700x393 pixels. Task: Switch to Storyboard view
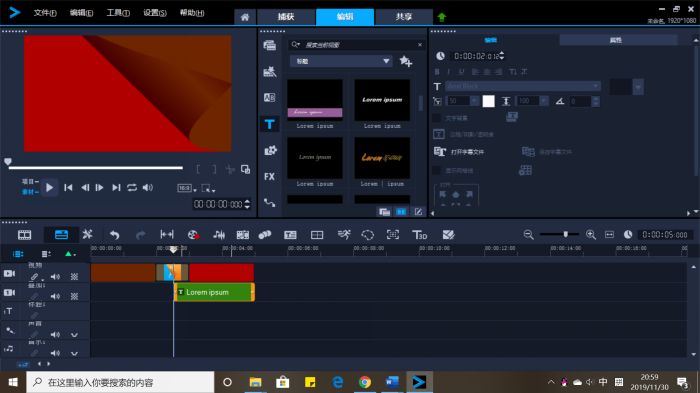coord(24,234)
